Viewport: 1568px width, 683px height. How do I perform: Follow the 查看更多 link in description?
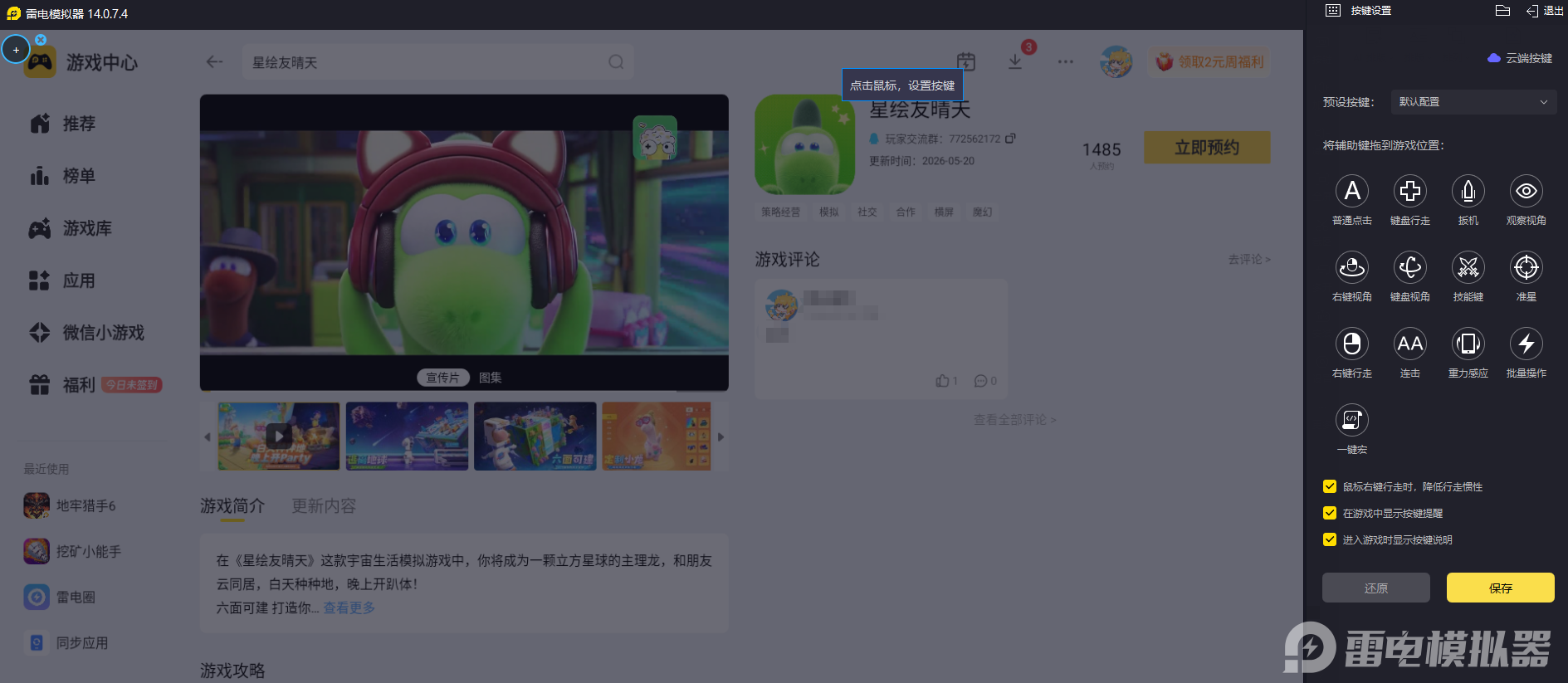[x=349, y=607]
